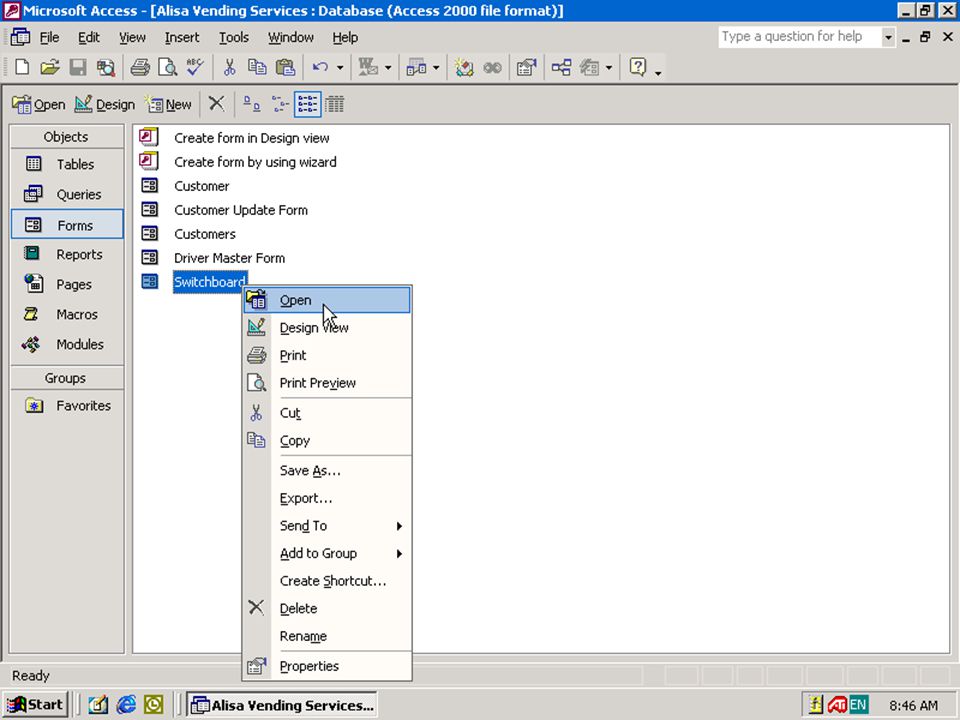Click the Spelling check icon
This screenshot has width=960, height=720.
pyautogui.click(x=195, y=67)
